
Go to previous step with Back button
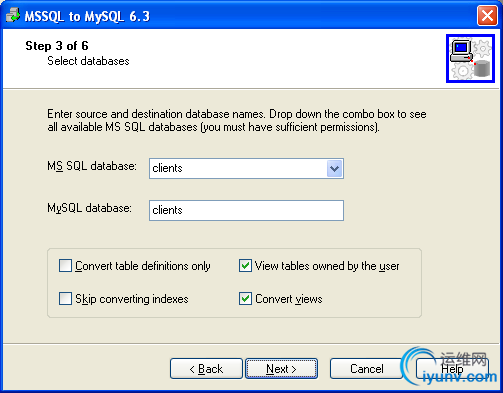206,369
